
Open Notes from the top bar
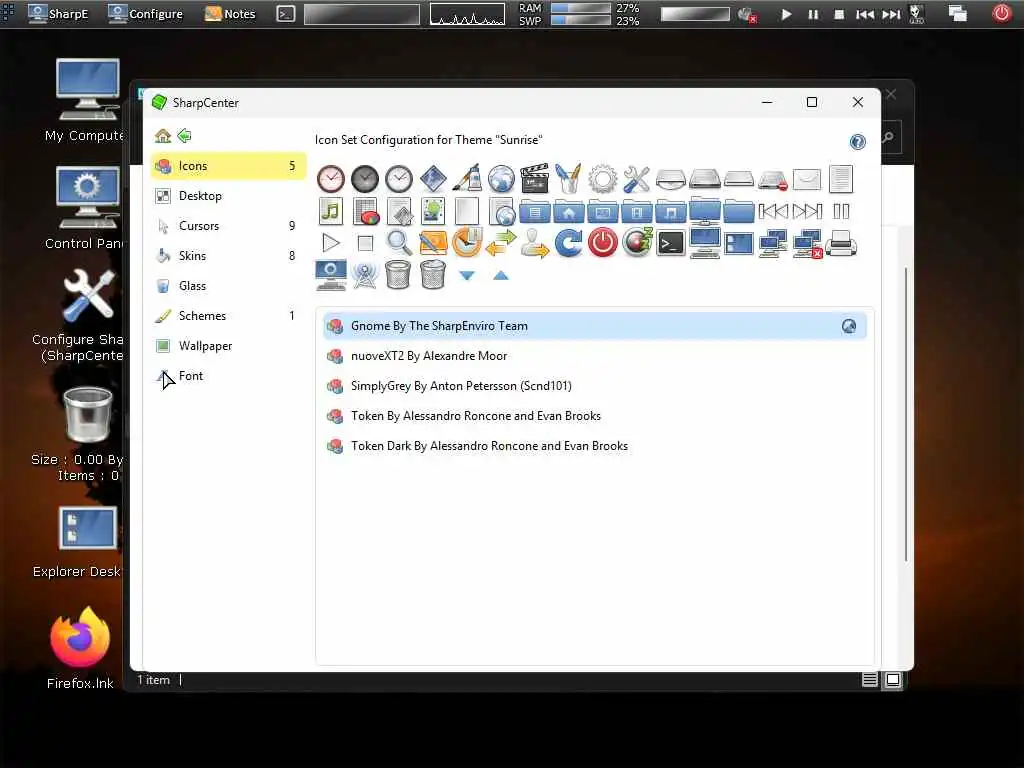coord(231,14)
